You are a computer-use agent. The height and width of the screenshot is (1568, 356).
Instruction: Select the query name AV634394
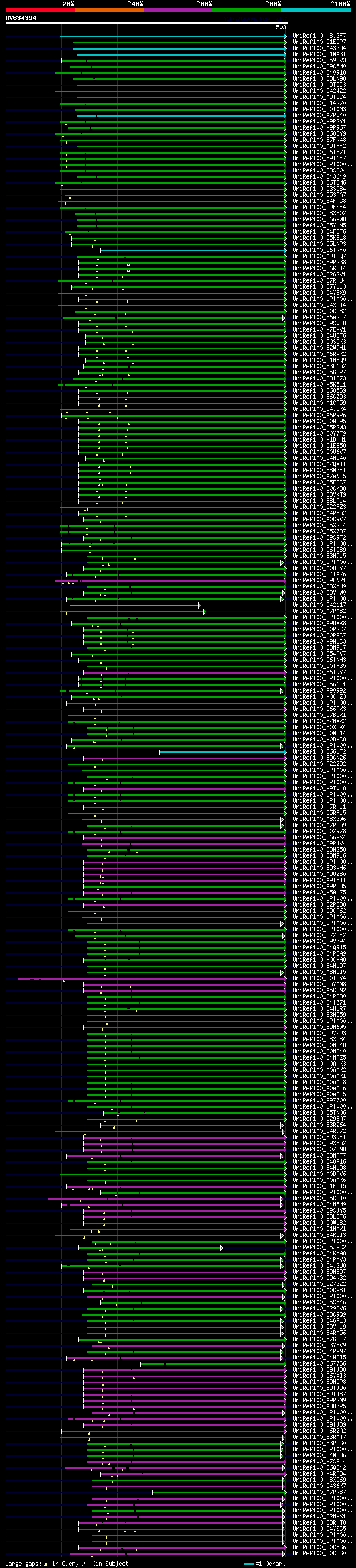click(x=21, y=18)
